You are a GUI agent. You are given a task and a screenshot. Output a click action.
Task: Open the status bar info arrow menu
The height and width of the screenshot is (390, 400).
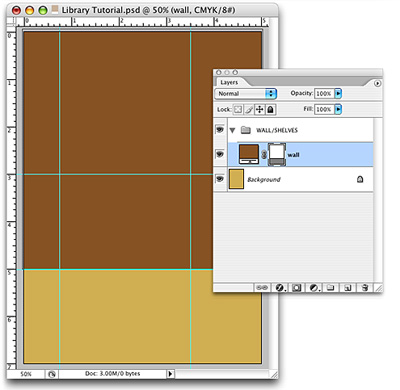pyautogui.click(x=170, y=374)
